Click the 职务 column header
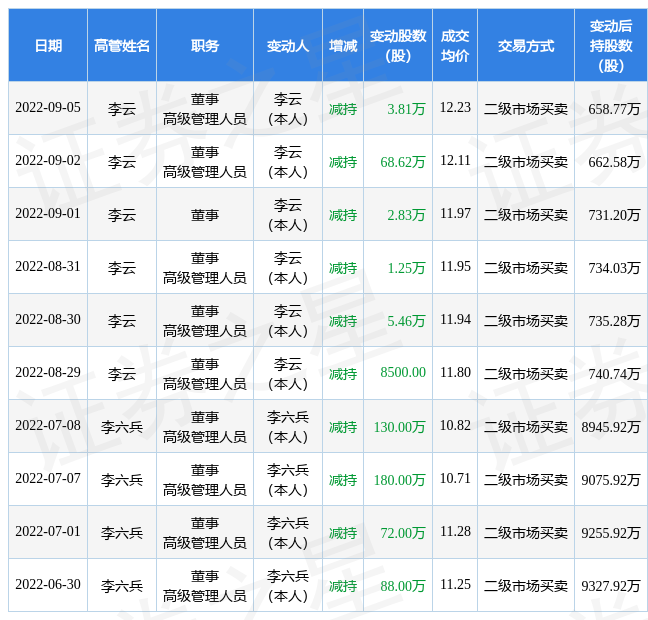The width and height of the screenshot is (648, 620). pyautogui.click(x=205, y=45)
